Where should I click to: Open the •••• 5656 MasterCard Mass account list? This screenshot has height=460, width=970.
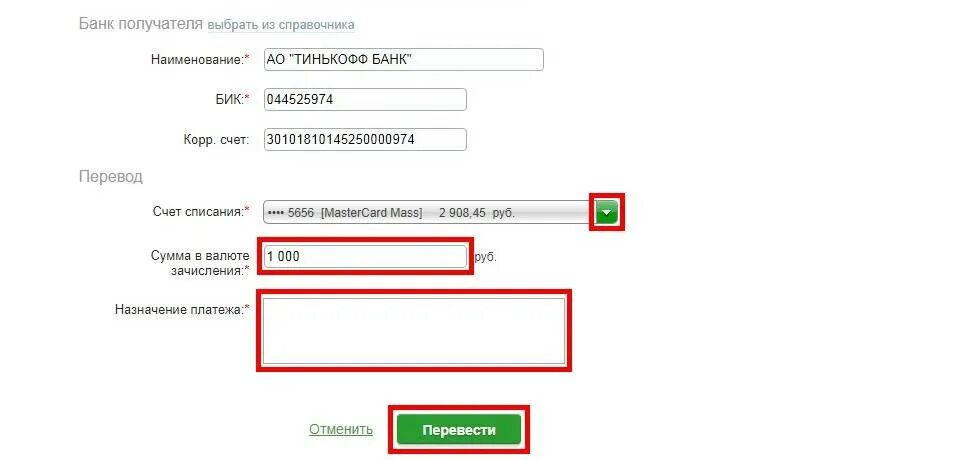coord(429,213)
